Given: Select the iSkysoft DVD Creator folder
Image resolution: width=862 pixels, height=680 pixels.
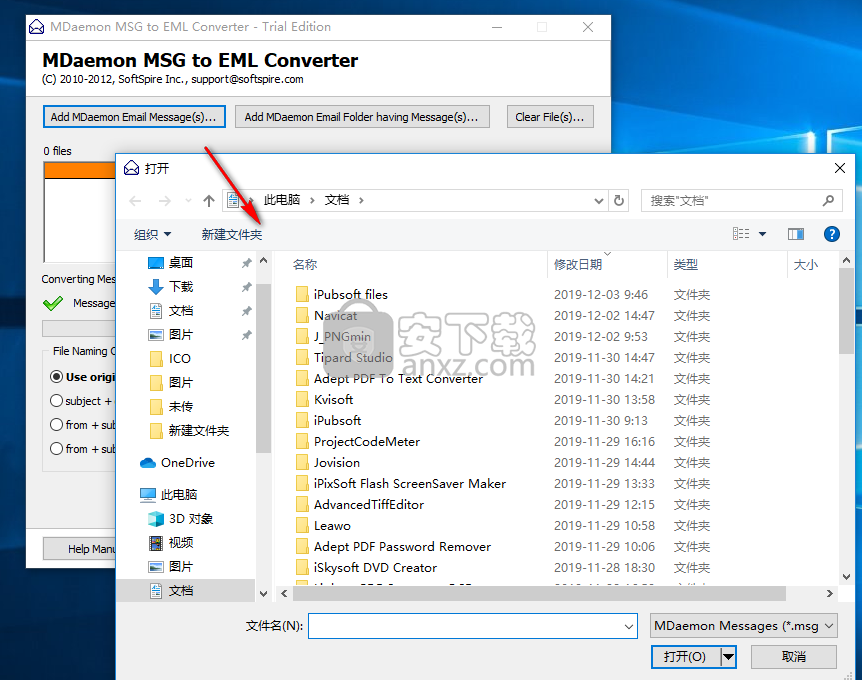Looking at the screenshot, I should pyautogui.click(x=375, y=568).
